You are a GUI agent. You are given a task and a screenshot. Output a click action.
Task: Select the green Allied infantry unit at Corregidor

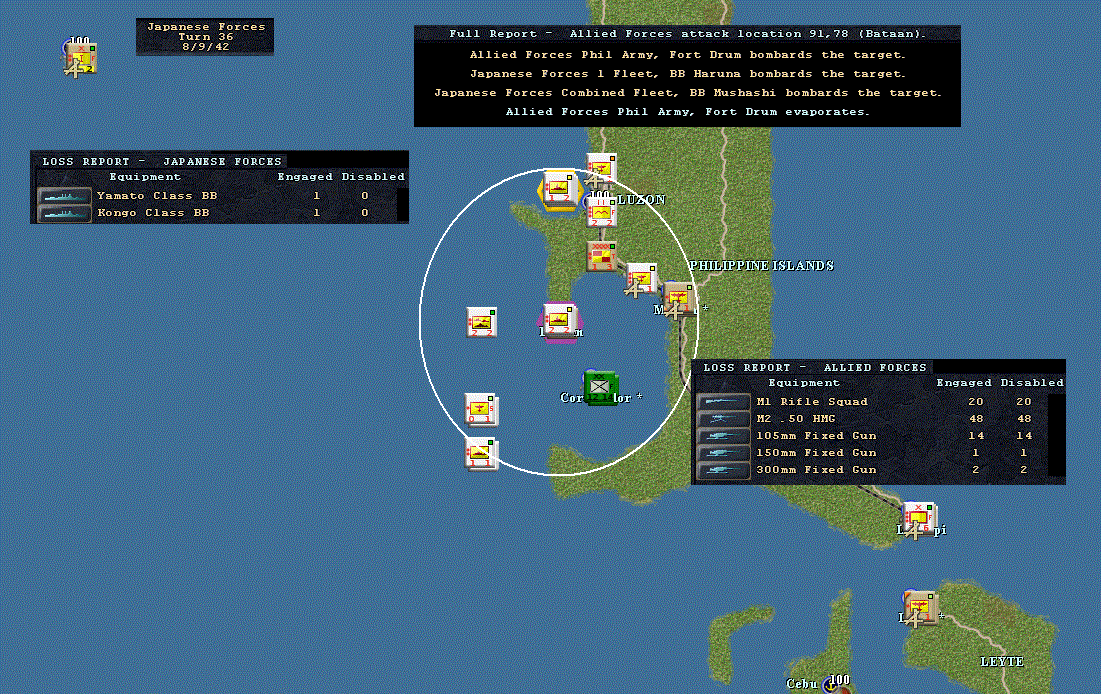click(600, 388)
